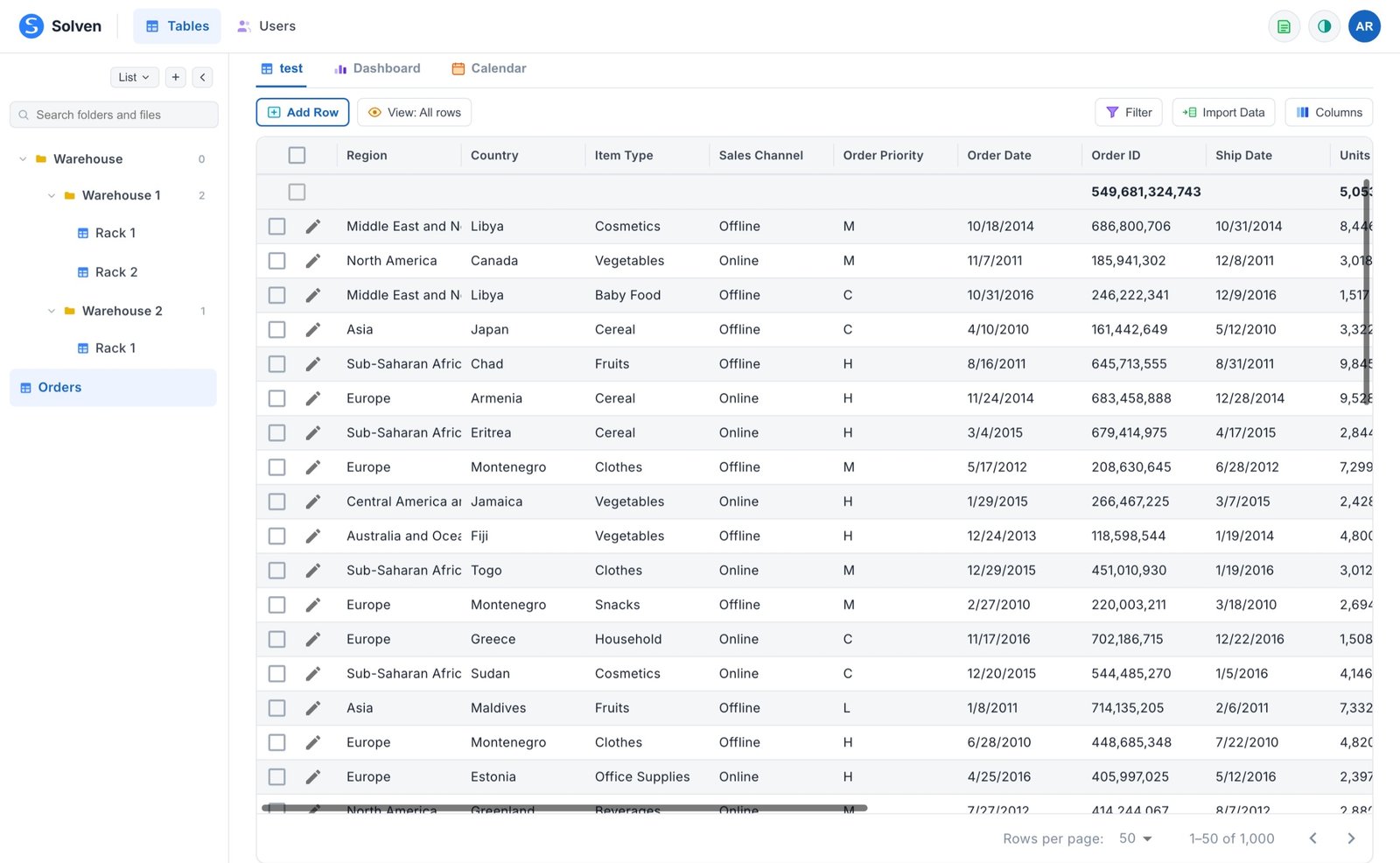Open the Rows per page dropdown
Screen dimensions: 1400x863
(1136, 838)
